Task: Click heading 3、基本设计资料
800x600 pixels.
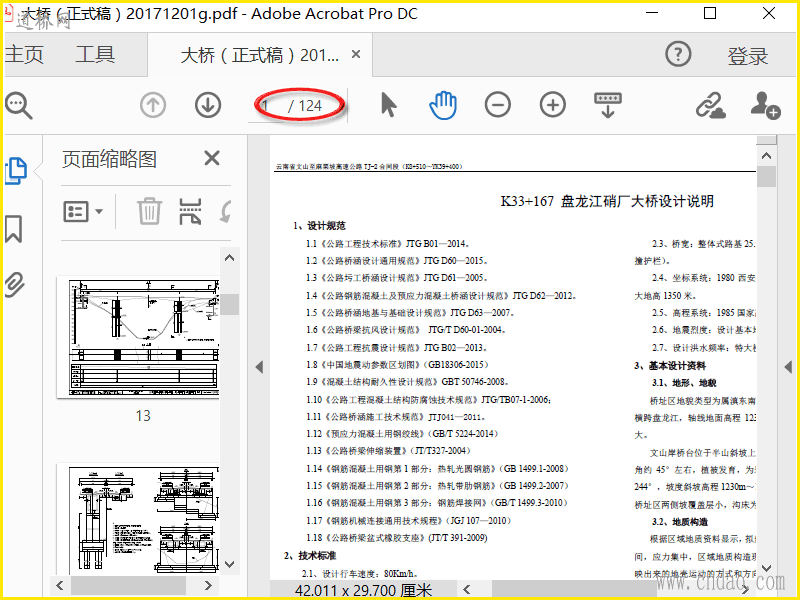Action: pos(670,366)
